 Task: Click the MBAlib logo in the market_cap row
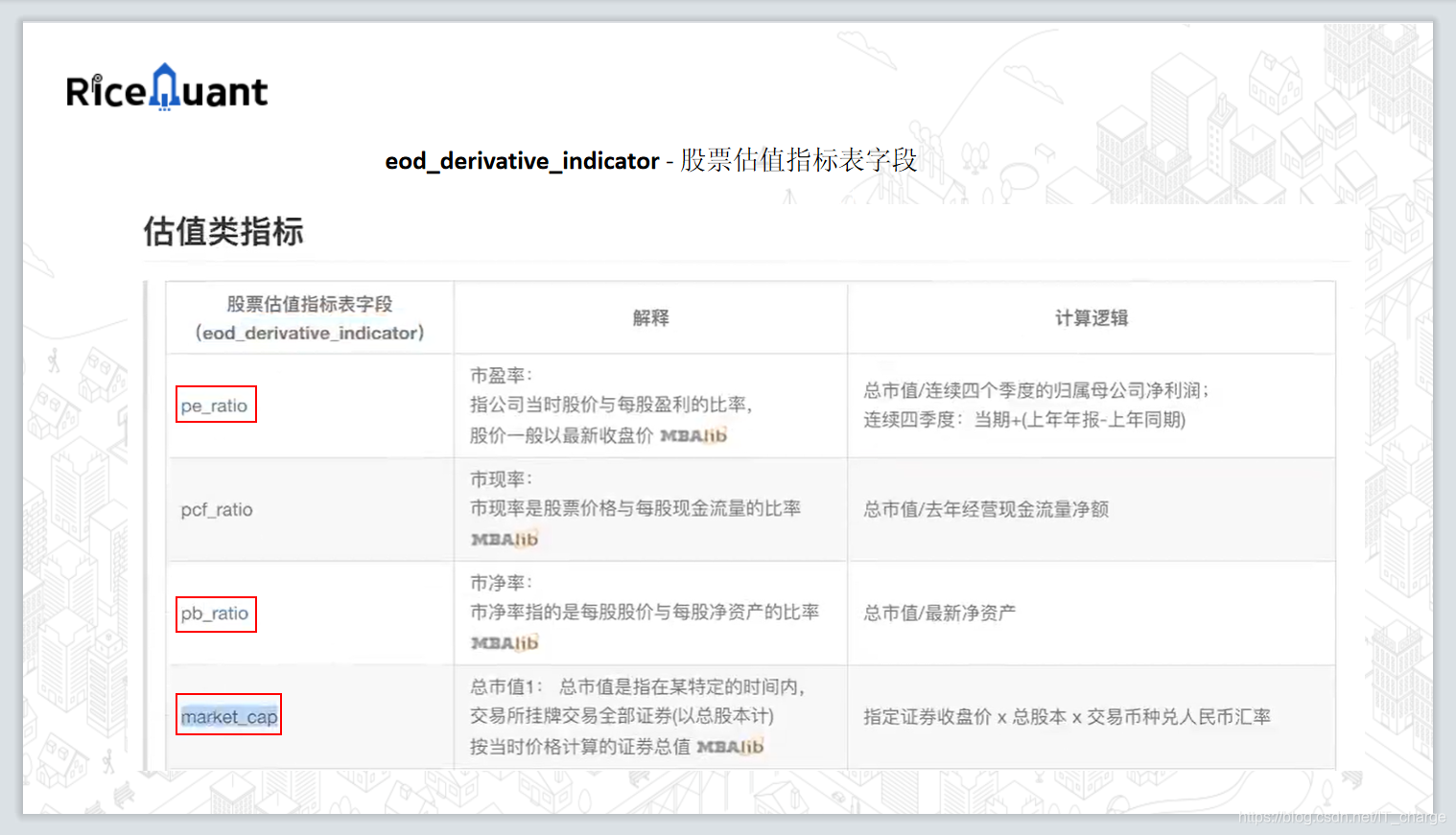click(x=730, y=746)
